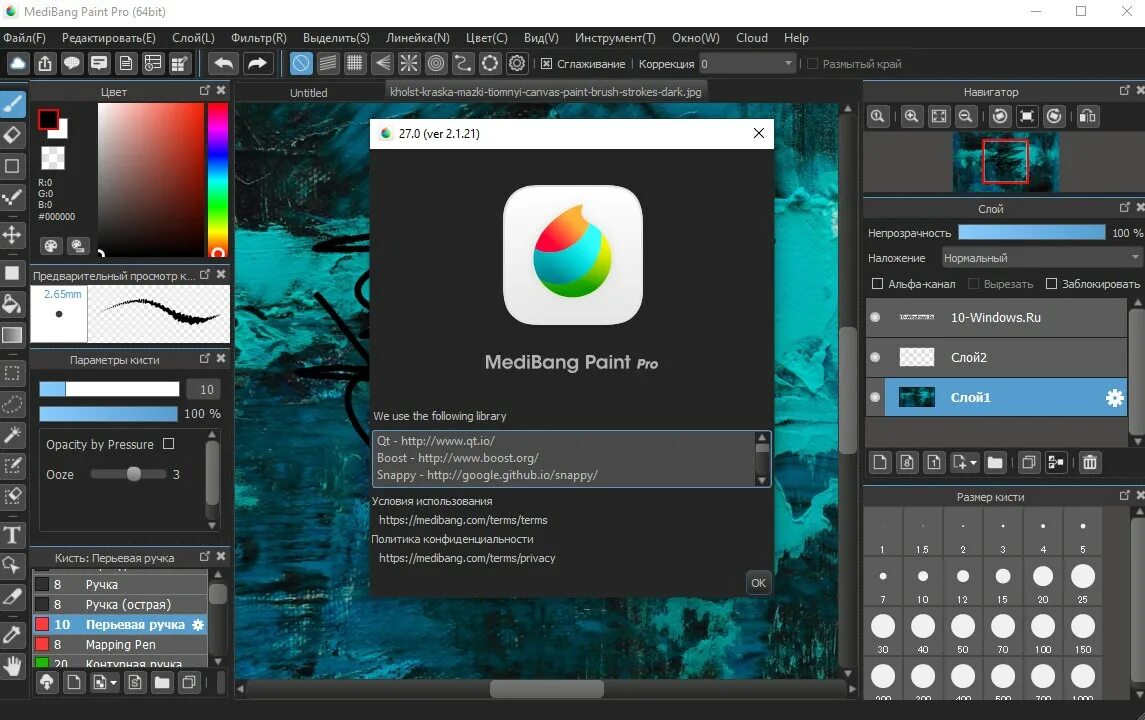
Task: Select the Bucket fill tool
Action: pyautogui.click(x=12, y=304)
